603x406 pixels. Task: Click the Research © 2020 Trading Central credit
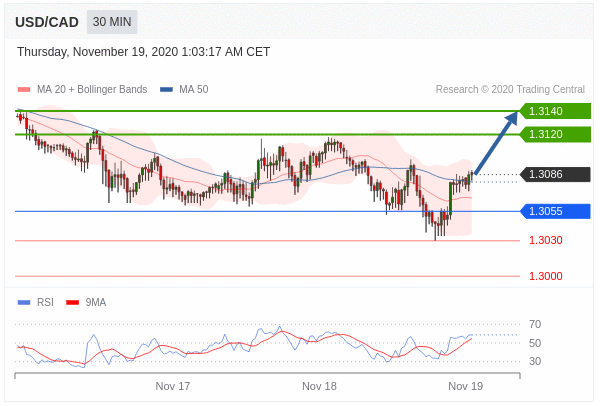coord(510,90)
